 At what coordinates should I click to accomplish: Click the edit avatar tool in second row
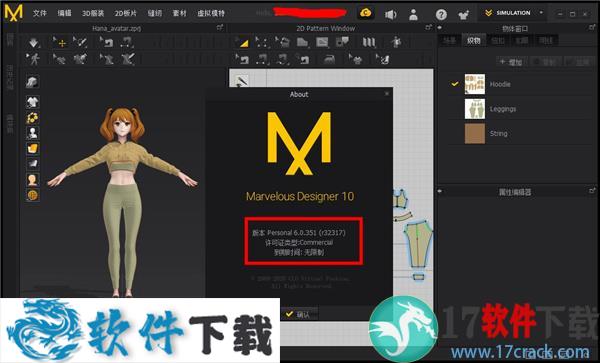tap(106, 59)
